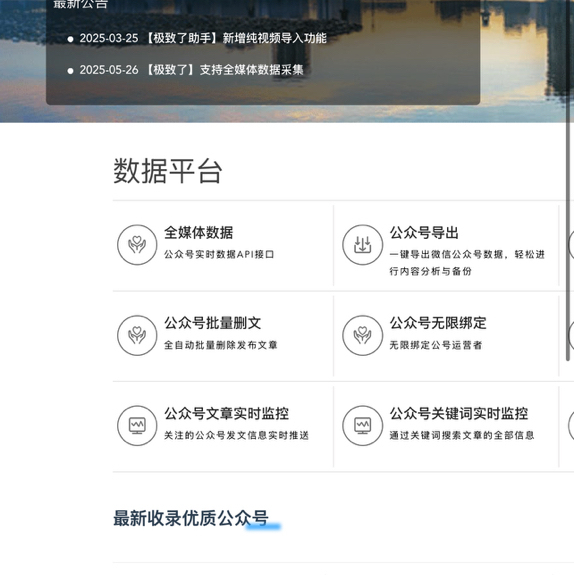Image resolution: width=574 pixels, height=575 pixels.
Task: Select the 公众号批量删文 circular icon
Action: tap(137, 335)
